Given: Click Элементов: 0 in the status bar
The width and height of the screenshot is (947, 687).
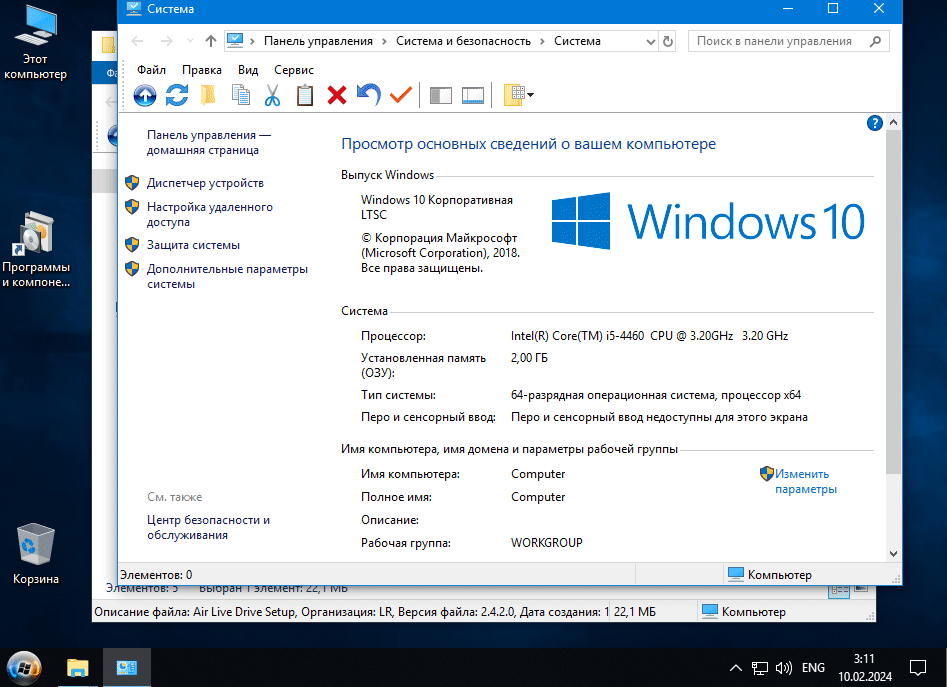Looking at the screenshot, I should (x=156, y=575).
